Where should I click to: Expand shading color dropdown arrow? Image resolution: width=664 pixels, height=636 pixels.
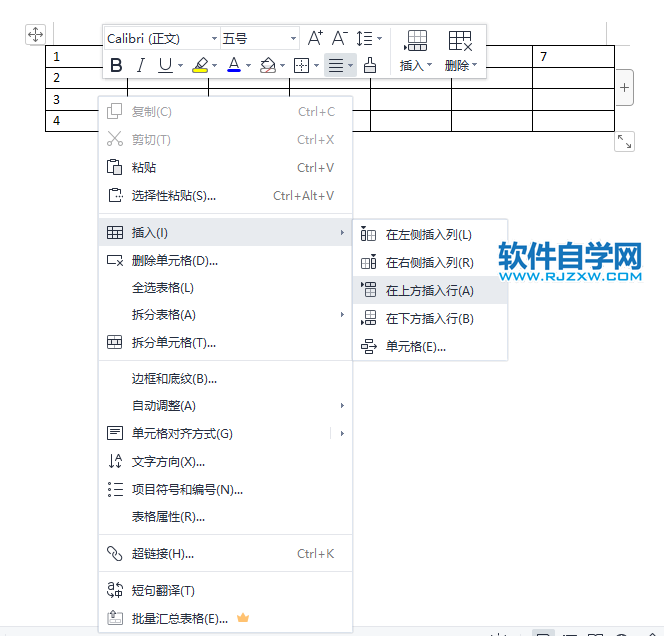tap(282, 66)
